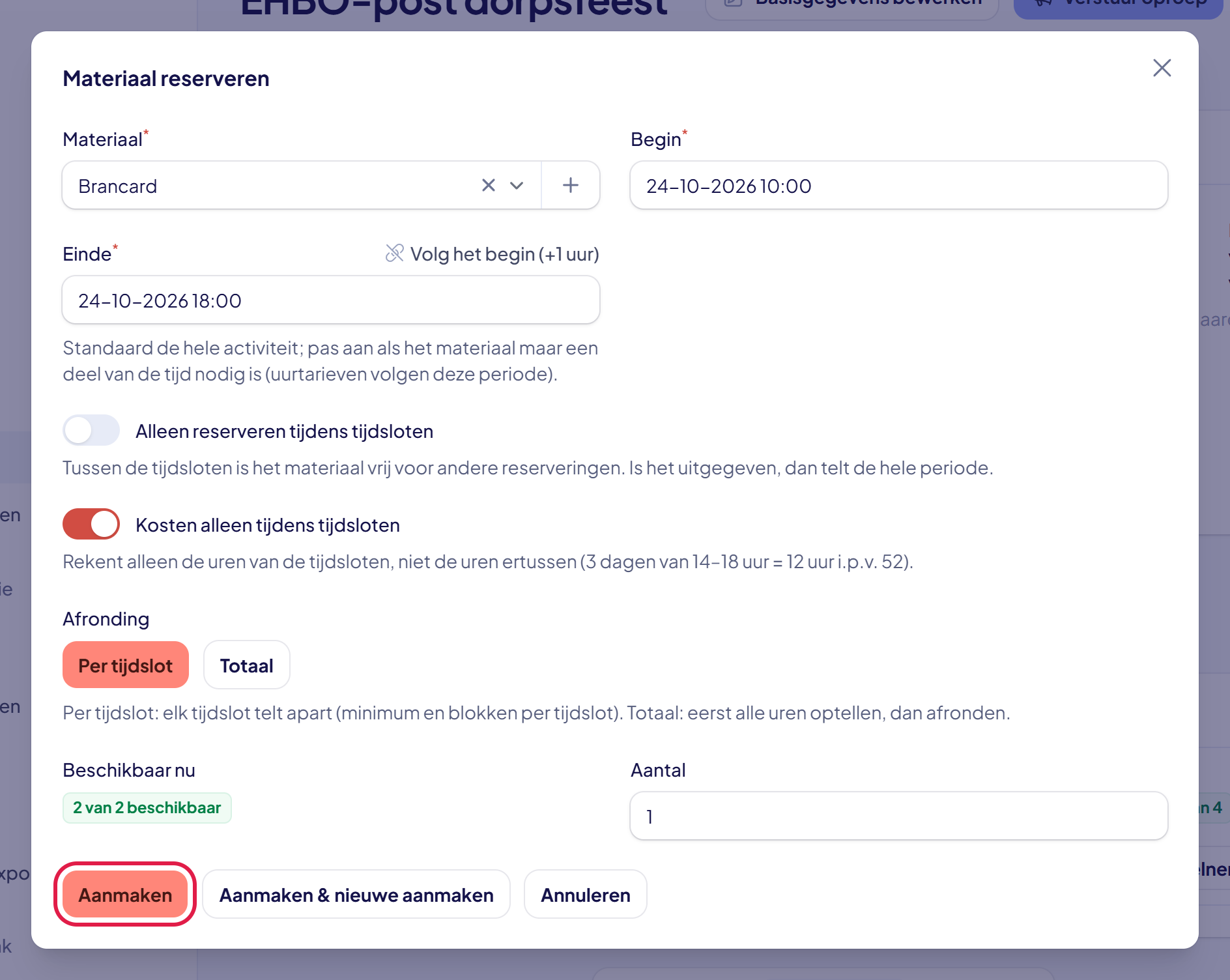
Task: Click the Begin date field
Action: pyautogui.click(x=898, y=186)
